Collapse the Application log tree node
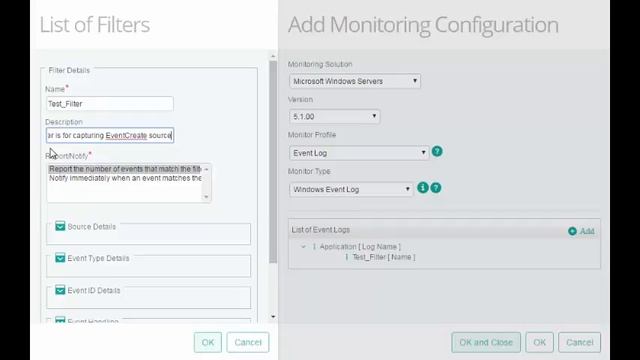 (303, 247)
